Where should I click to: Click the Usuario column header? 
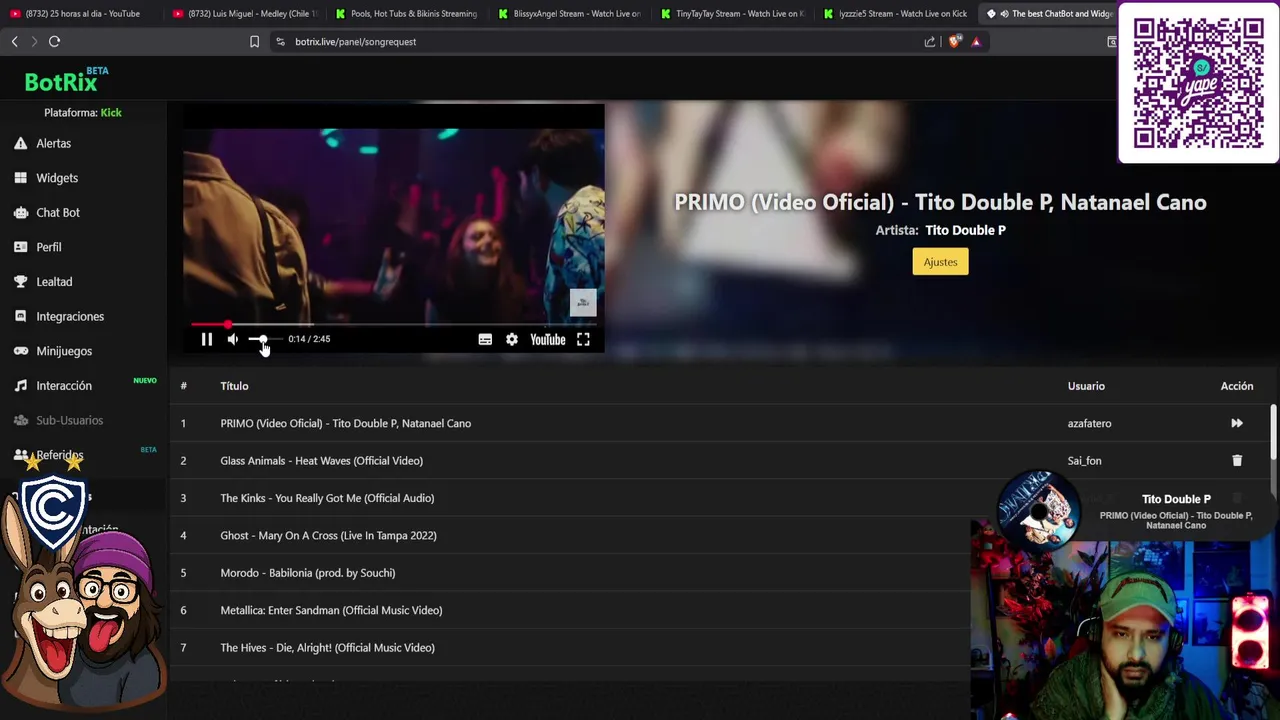tap(1086, 386)
